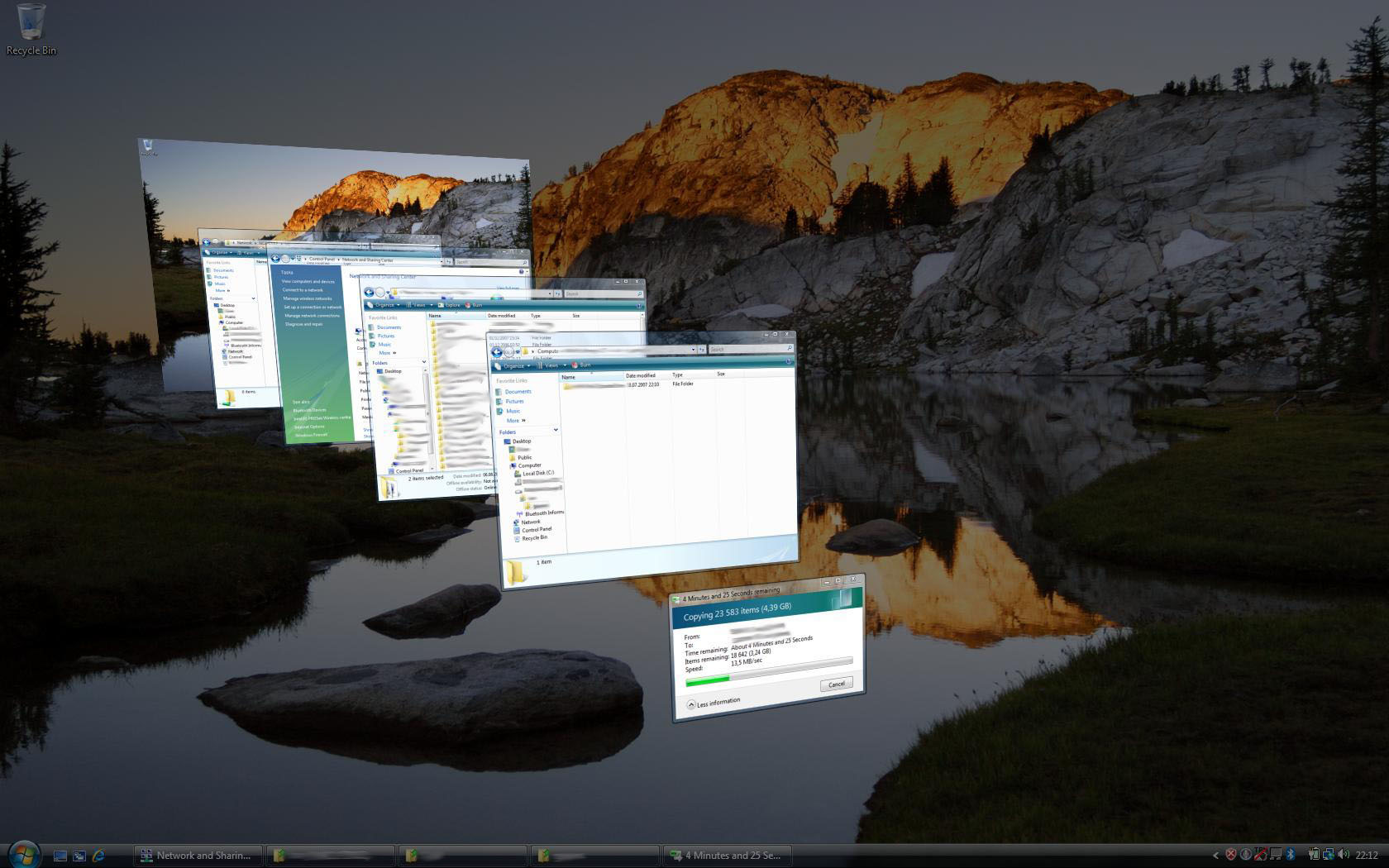Image resolution: width=1389 pixels, height=868 pixels.
Task: Select Local Disk (C:) in folder tree
Action: 535,474
